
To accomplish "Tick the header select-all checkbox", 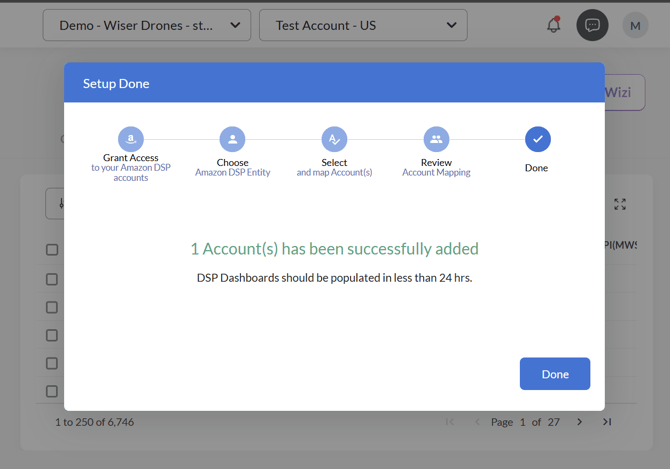I will [52, 250].
